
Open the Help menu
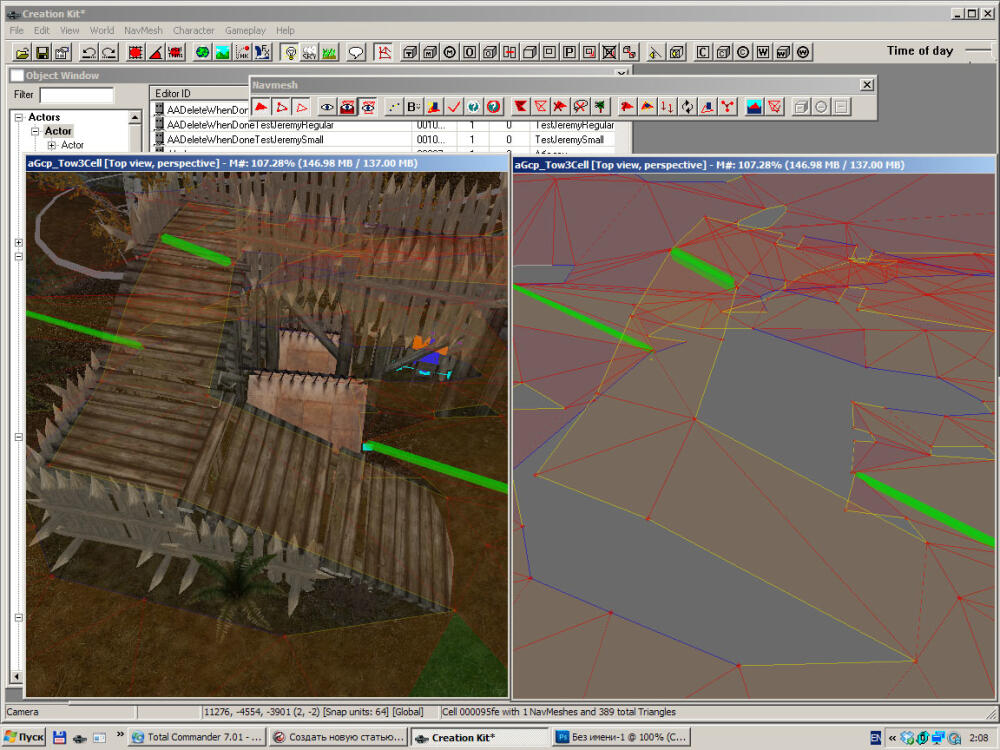(285, 31)
